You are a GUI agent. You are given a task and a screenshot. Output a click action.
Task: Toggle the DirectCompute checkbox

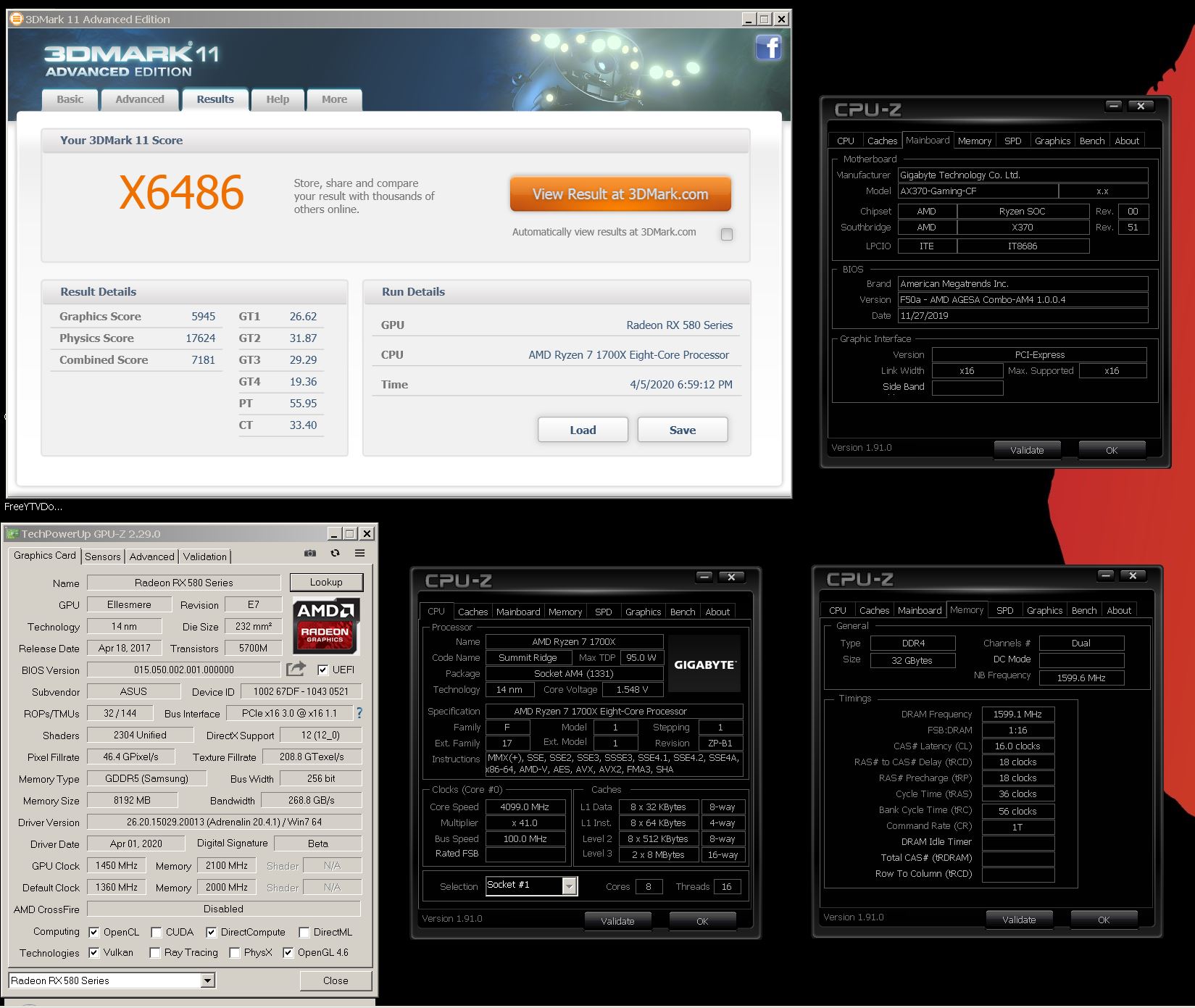(211, 932)
